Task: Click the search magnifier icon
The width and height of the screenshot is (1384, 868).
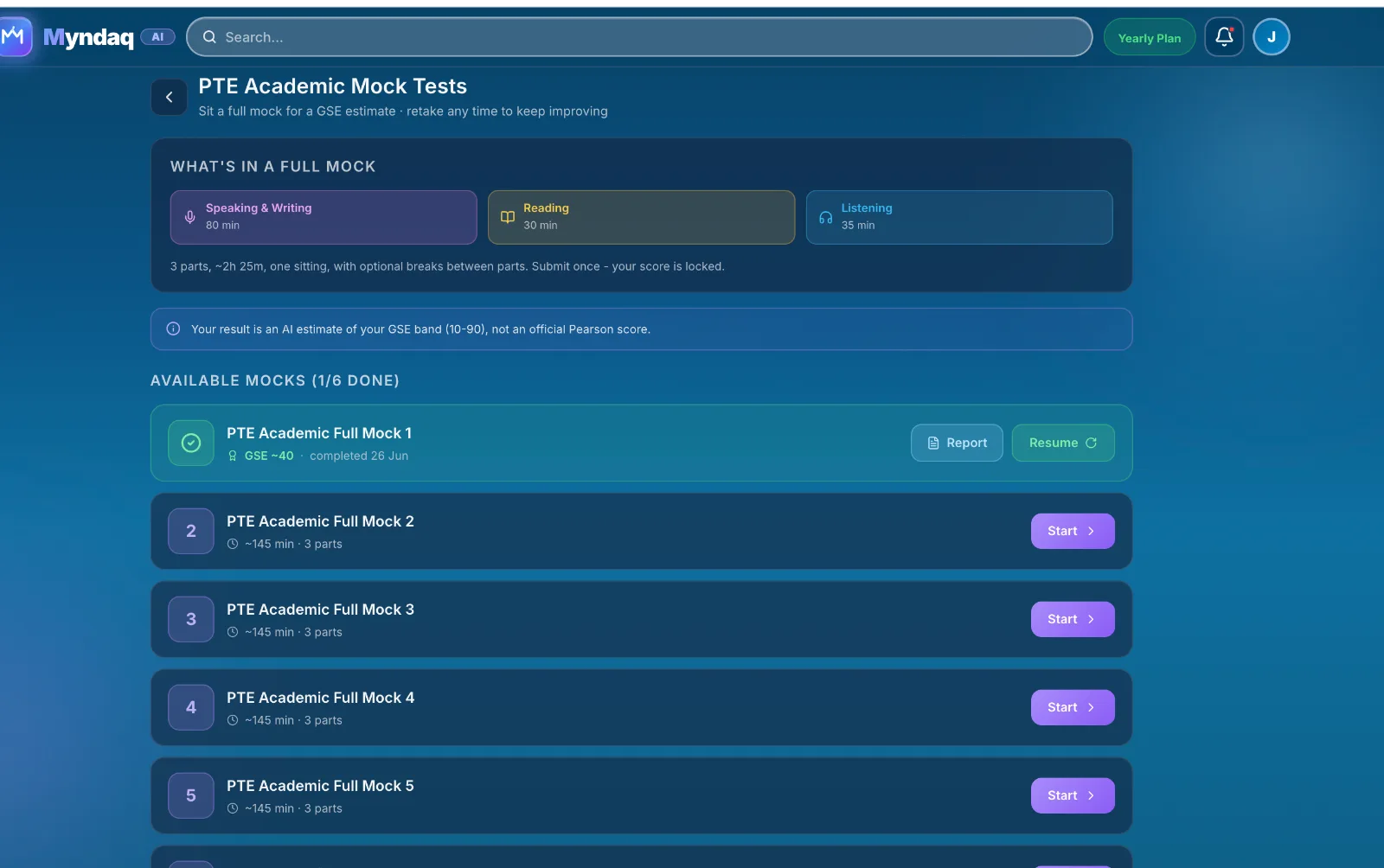Action: (x=209, y=37)
